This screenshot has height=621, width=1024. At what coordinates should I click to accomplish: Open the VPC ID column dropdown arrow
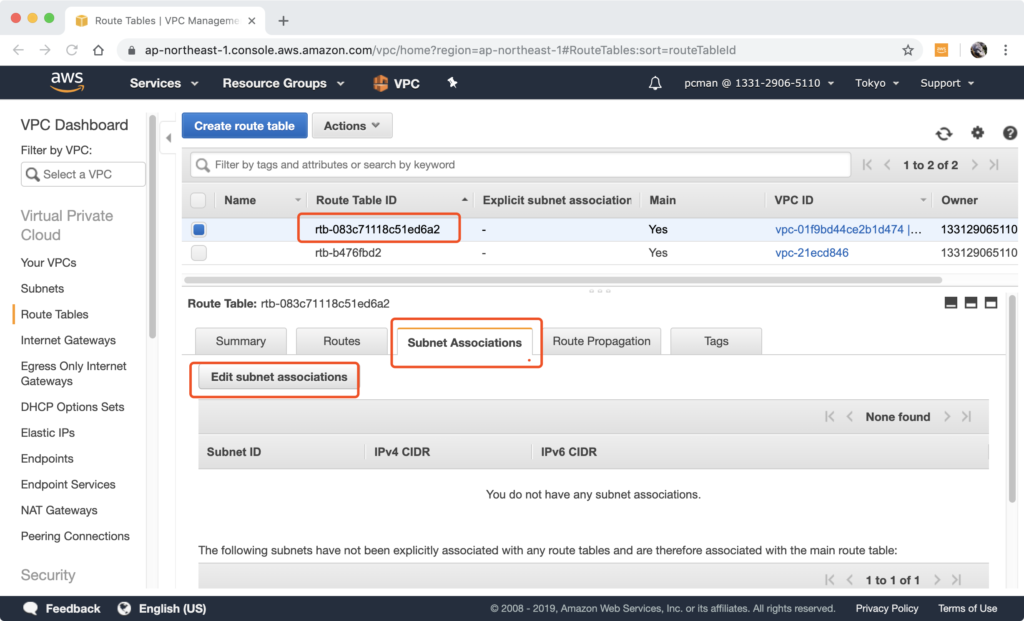923,200
